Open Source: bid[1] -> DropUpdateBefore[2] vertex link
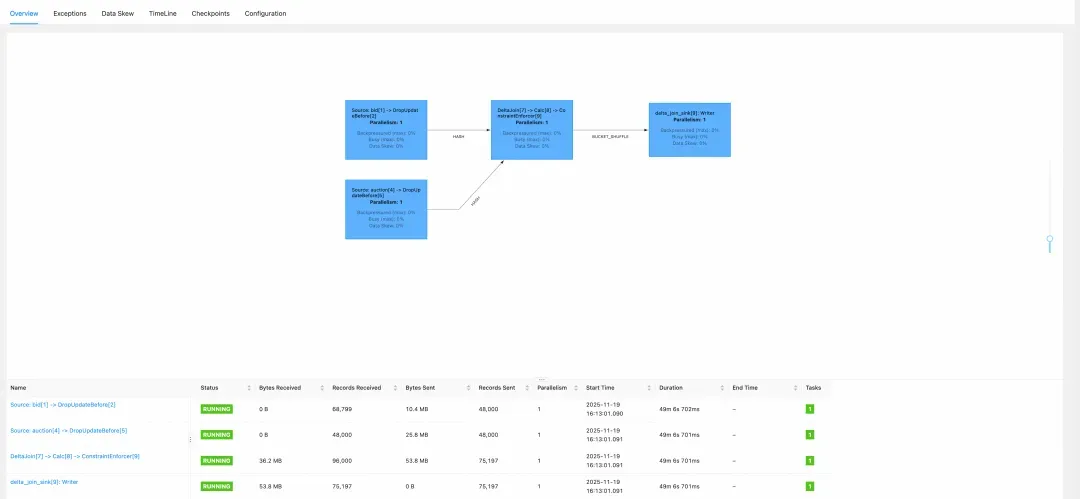Screen dimensions: 1080x499 63,405
